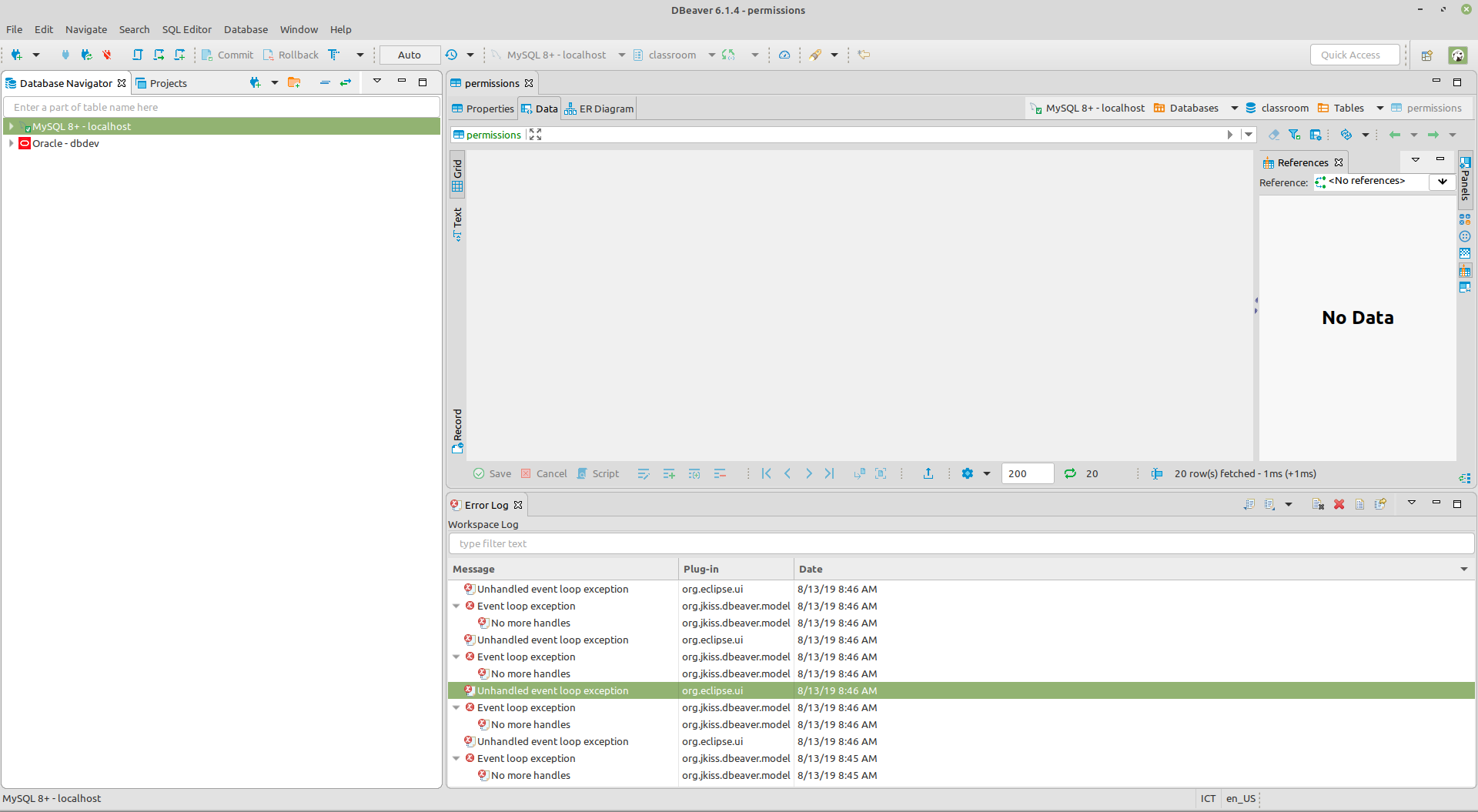The height and width of the screenshot is (812, 1478).
Task: Click the Link with Editor arrows in Navigator
Action: tap(346, 82)
